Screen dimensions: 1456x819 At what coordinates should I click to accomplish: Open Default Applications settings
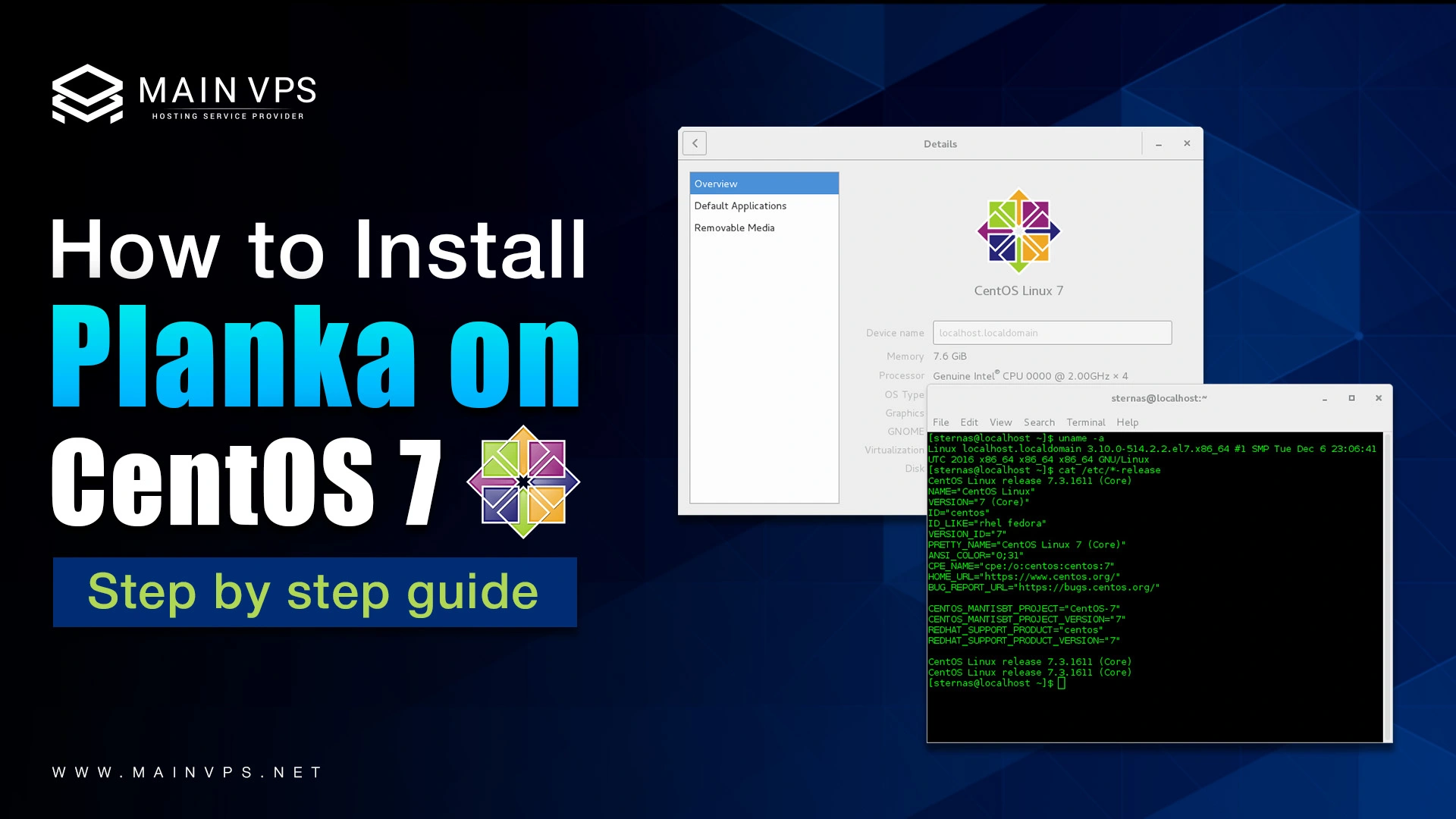(x=740, y=206)
